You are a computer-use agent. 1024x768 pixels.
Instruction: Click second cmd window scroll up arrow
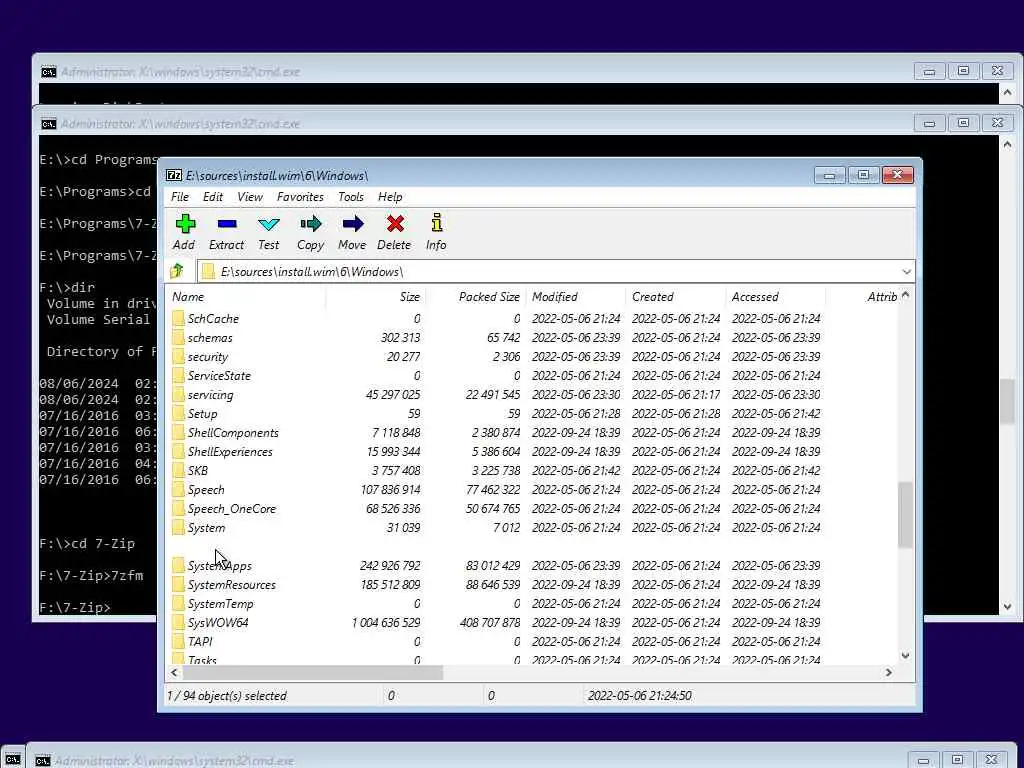coord(1007,144)
